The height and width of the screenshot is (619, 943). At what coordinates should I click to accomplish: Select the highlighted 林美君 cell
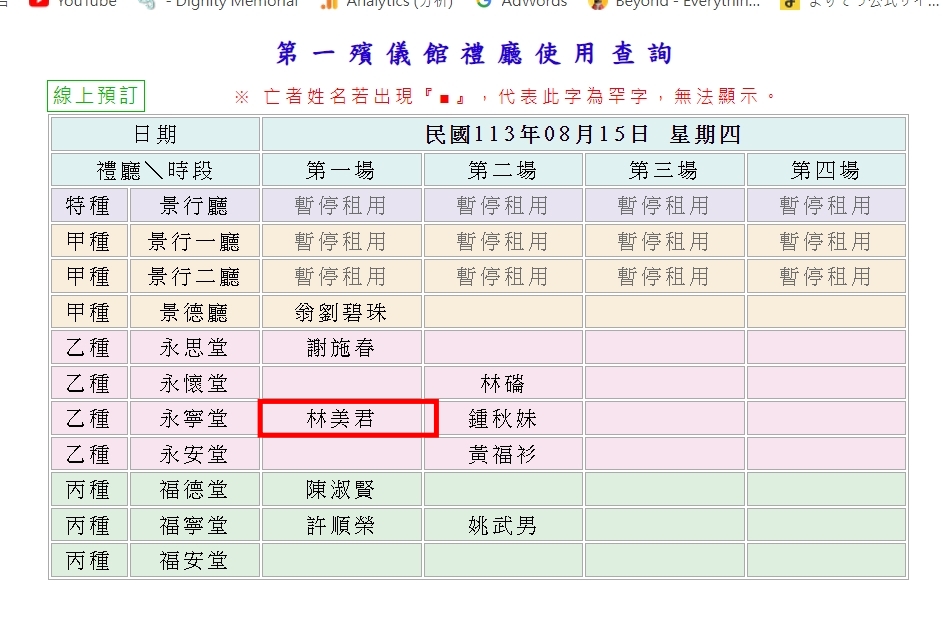341,419
